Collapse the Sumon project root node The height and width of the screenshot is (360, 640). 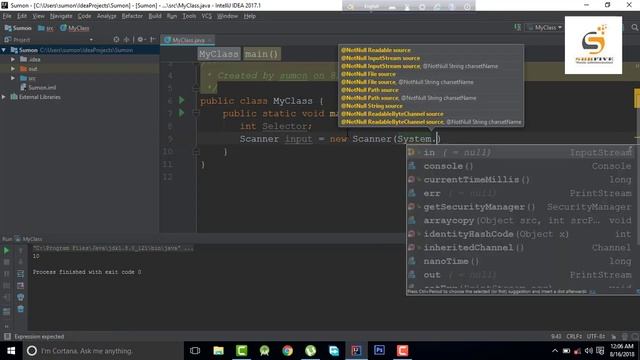[4, 50]
